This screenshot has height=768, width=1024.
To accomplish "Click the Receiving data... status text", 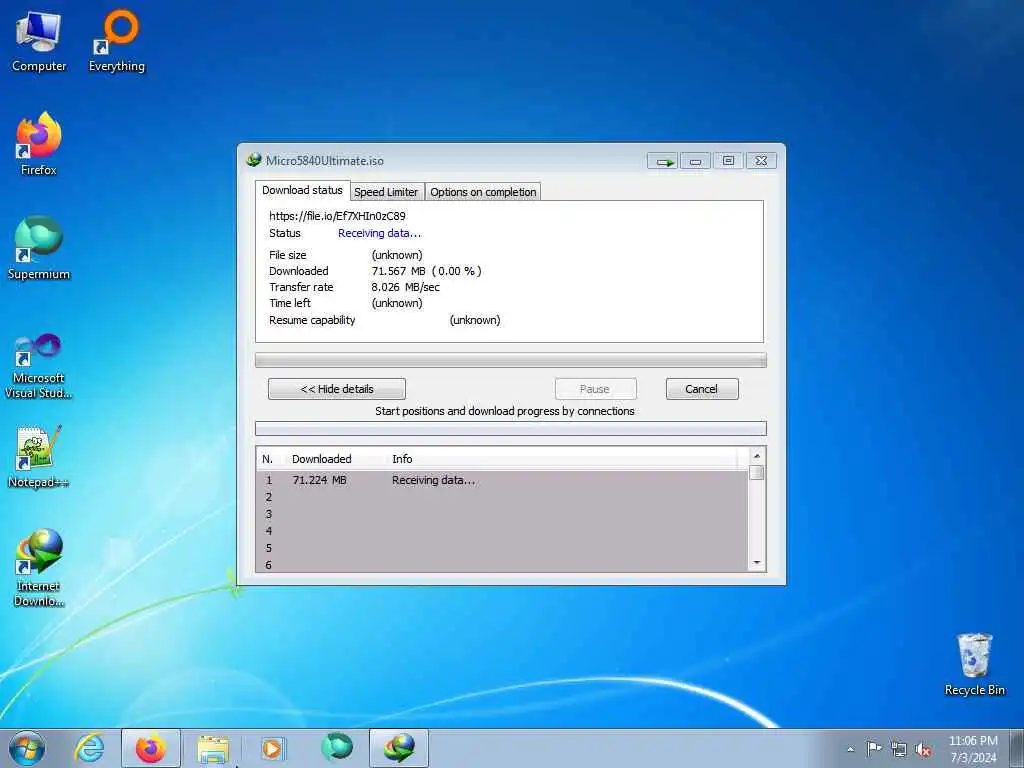I will pos(379,233).
